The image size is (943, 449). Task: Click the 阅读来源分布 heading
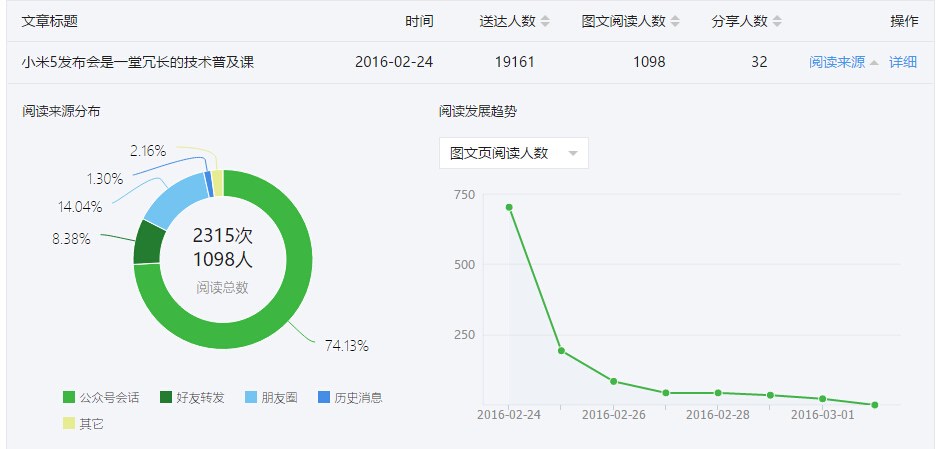click(x=61, y=111)
